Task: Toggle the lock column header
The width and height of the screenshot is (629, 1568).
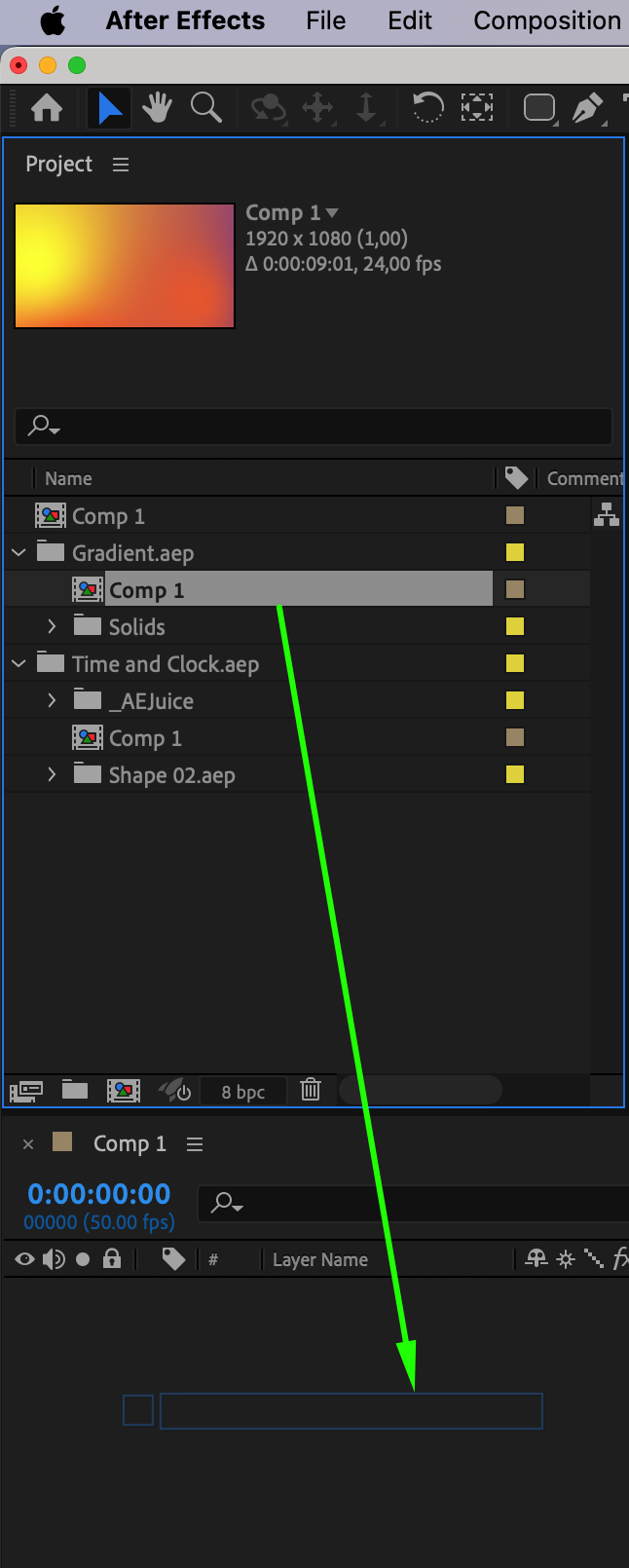Action: point(112,1259)
